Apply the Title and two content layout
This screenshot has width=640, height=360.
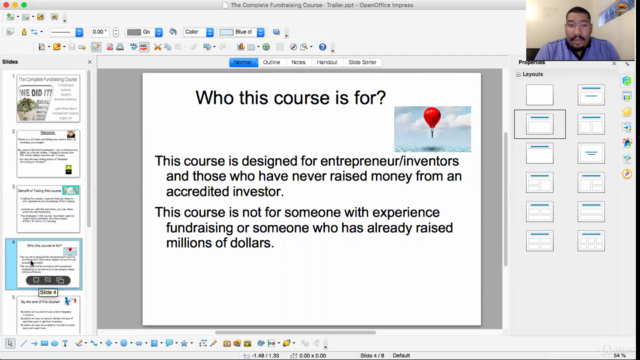[x=591, y=124]
